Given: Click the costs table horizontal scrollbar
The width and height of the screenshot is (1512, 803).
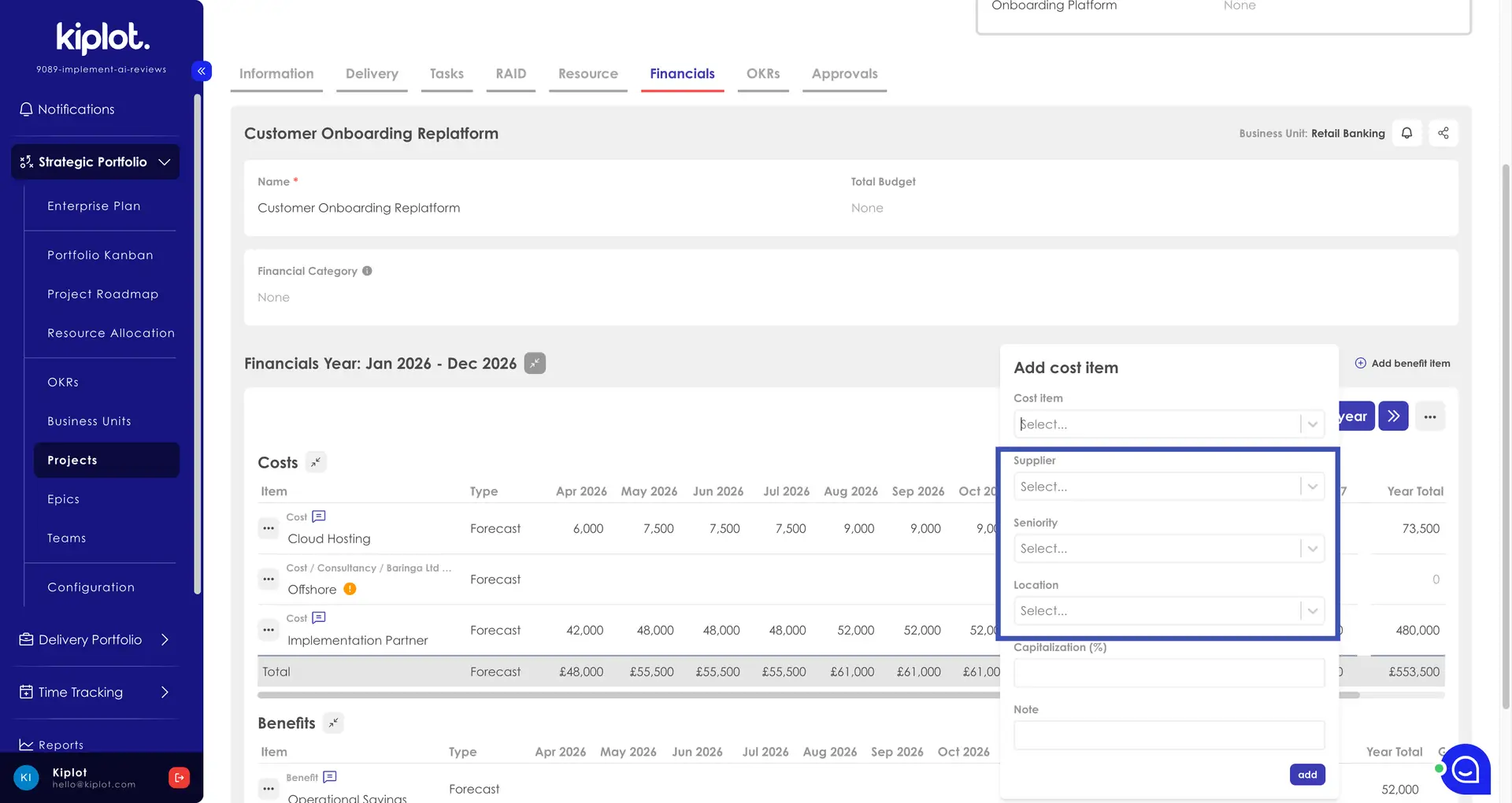Looking at the screenshot, I should point(808,695).
